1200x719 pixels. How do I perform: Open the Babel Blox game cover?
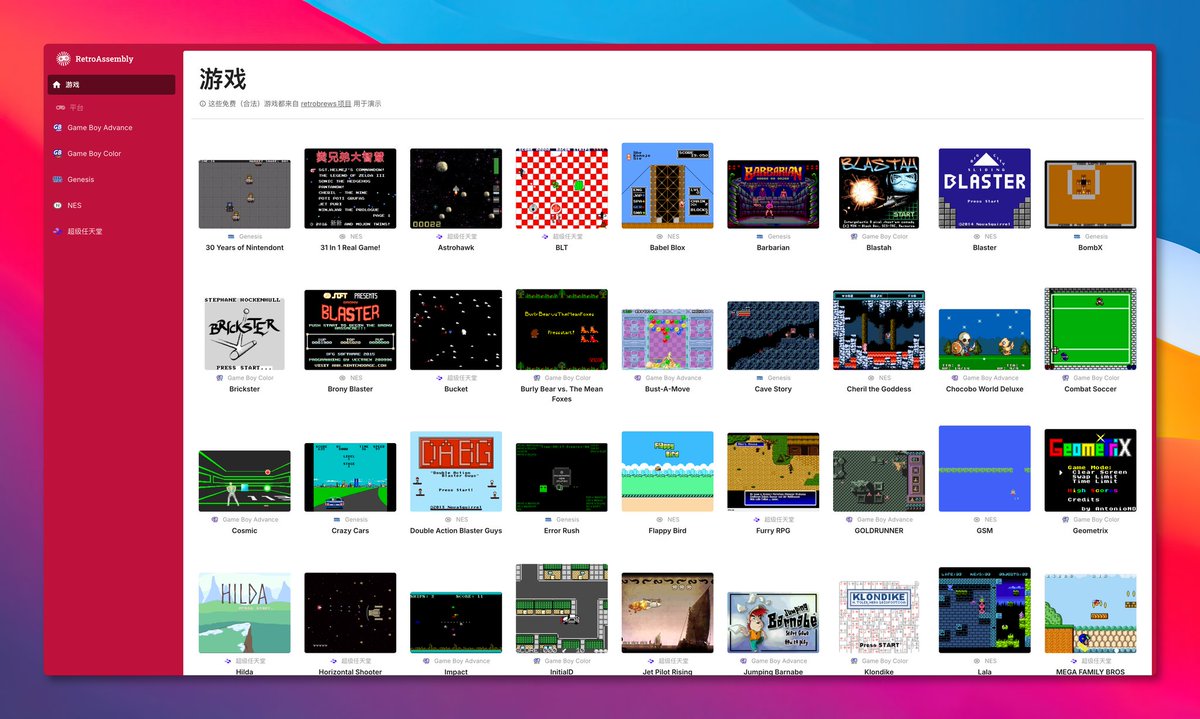(667, 186)
